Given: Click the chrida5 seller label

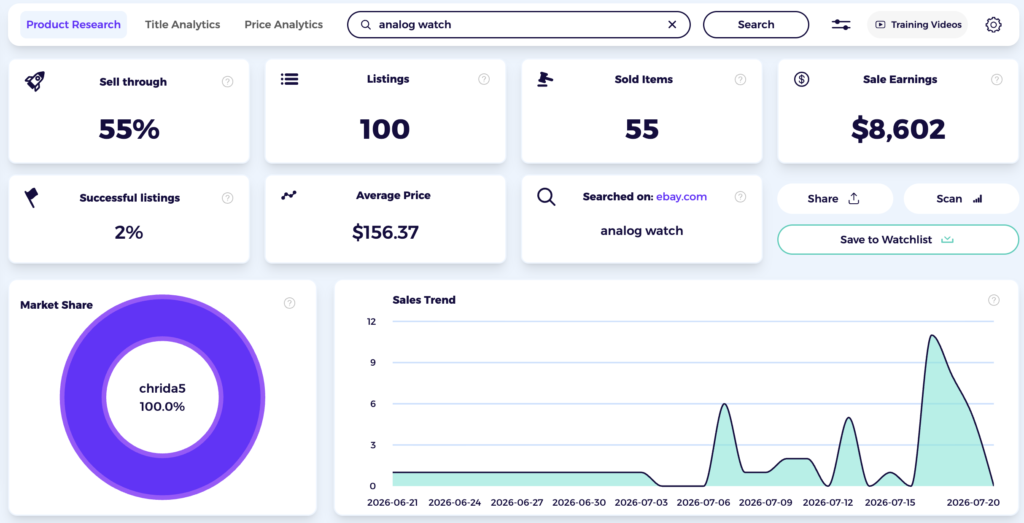Looking at the screenshot, I should point(162,388).
